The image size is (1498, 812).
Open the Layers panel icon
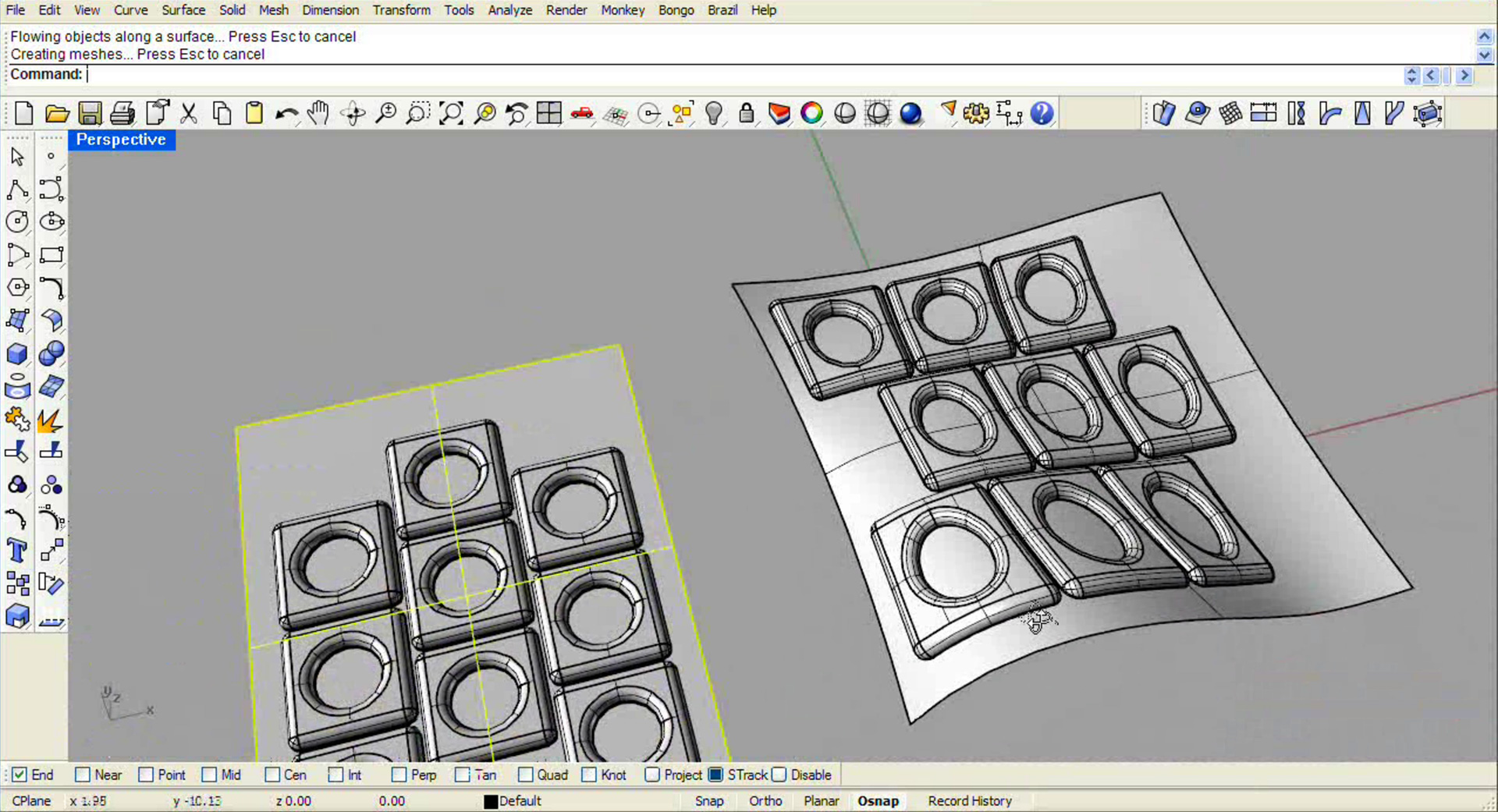(x=779, y=114)
